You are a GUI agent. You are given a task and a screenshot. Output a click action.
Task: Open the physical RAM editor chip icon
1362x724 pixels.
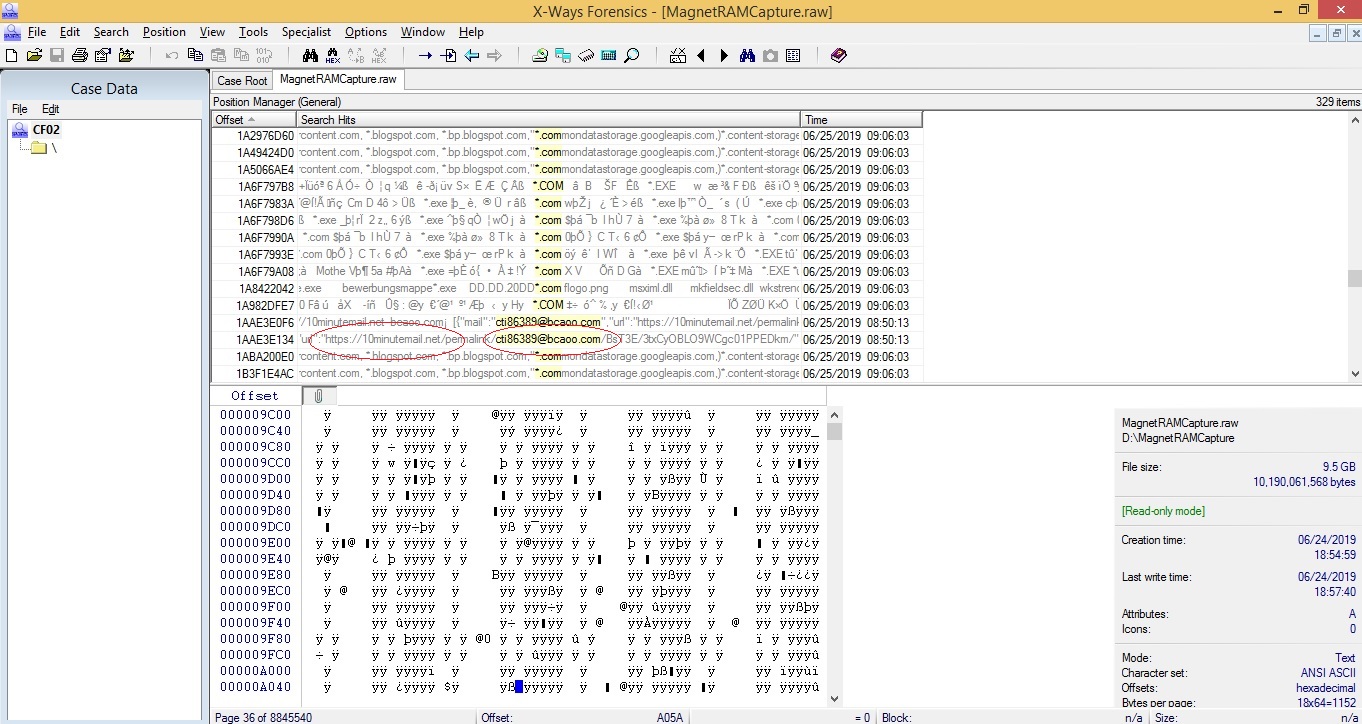(585, 55)
